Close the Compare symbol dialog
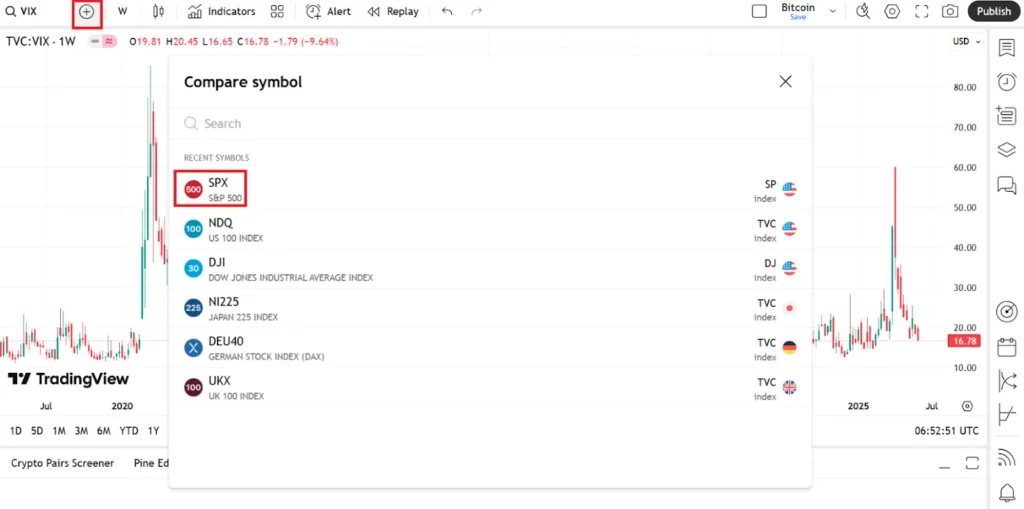Image resolution: width=1024 pixels, height=509 pixels. 785,81
